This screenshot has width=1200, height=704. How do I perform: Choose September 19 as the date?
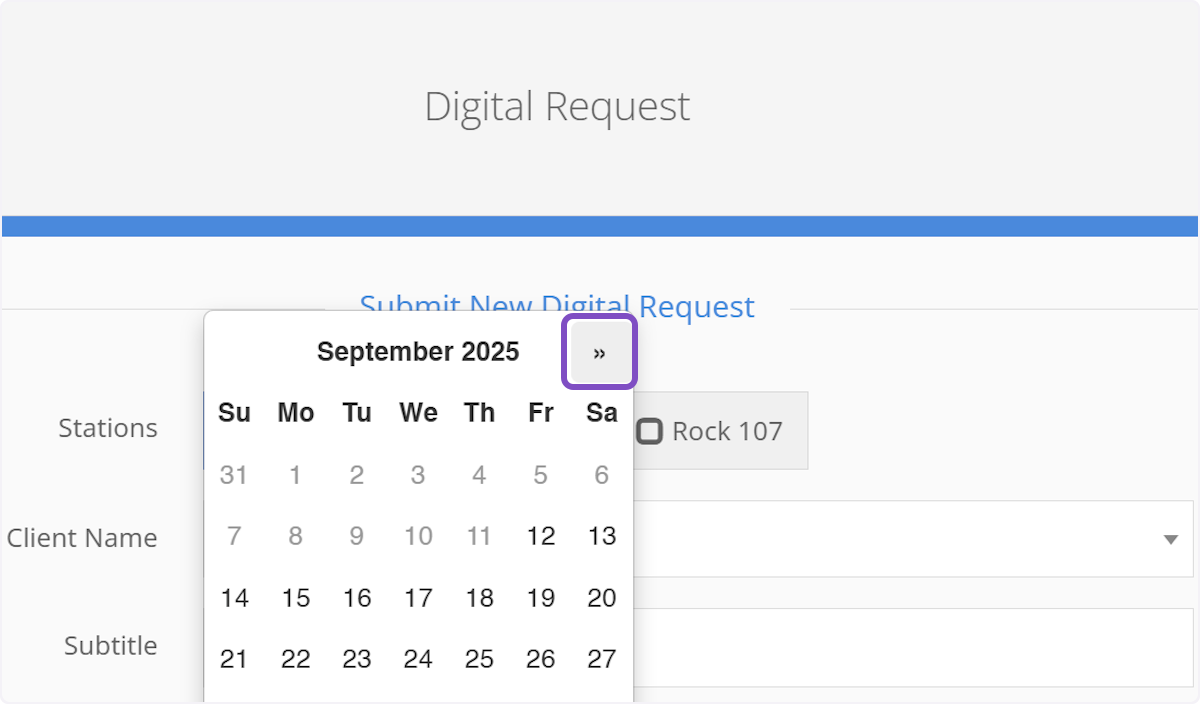(540, 598)
